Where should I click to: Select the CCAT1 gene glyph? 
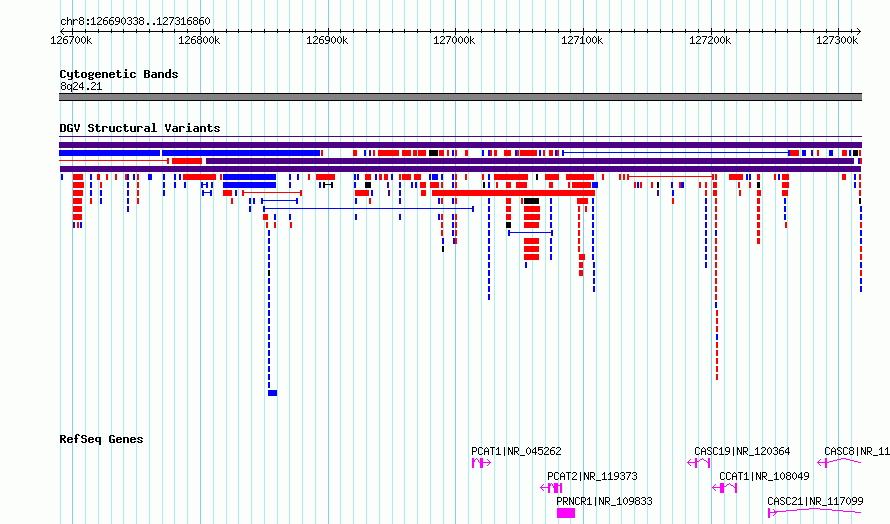click(x=725, y=488)
